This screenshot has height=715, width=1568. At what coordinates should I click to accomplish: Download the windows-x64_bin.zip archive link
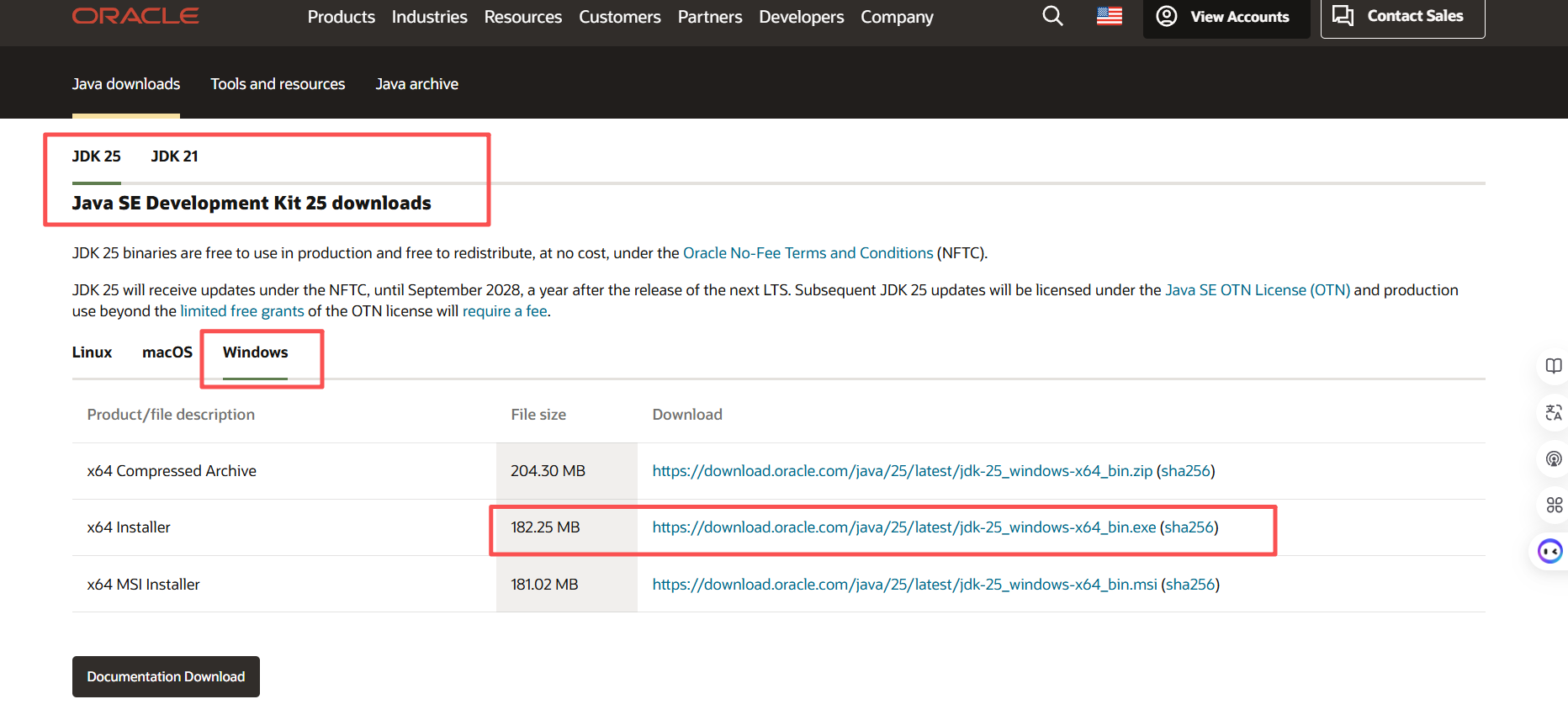tap(903, 471)
